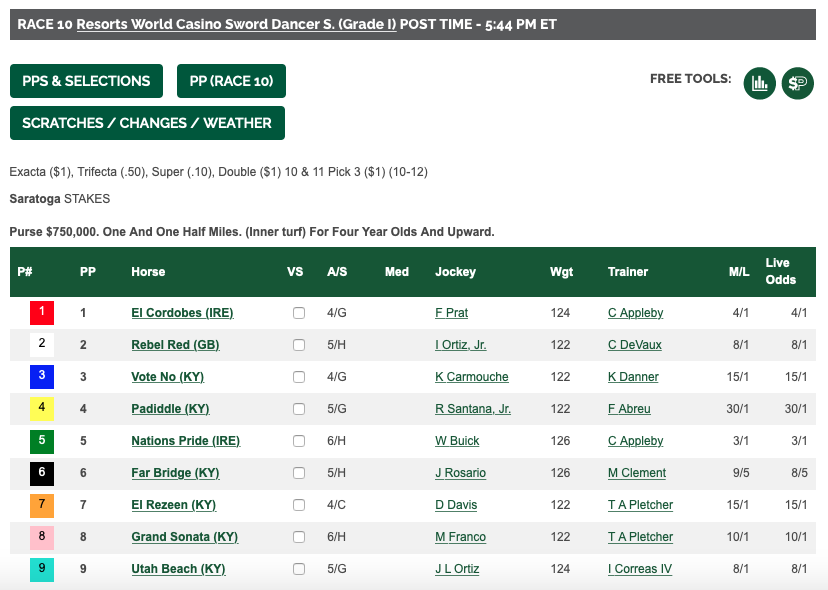828x590 pixels.
Task: Select the VS checkbox for Far Bridge
Action: point(299,473)
